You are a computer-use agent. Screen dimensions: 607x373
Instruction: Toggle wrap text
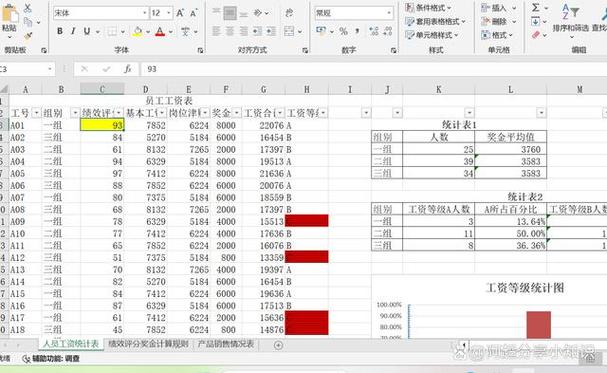(x=289, y=13)
